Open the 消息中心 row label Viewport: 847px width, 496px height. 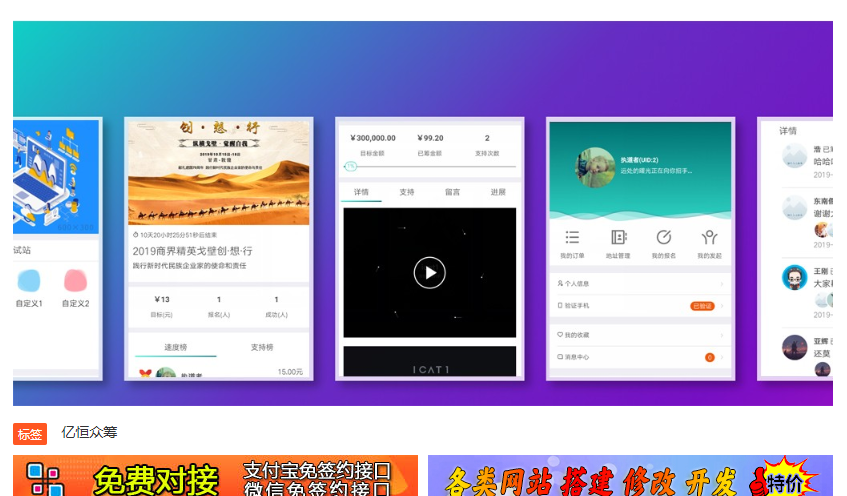pyautogui.click(x=576, y=357)
